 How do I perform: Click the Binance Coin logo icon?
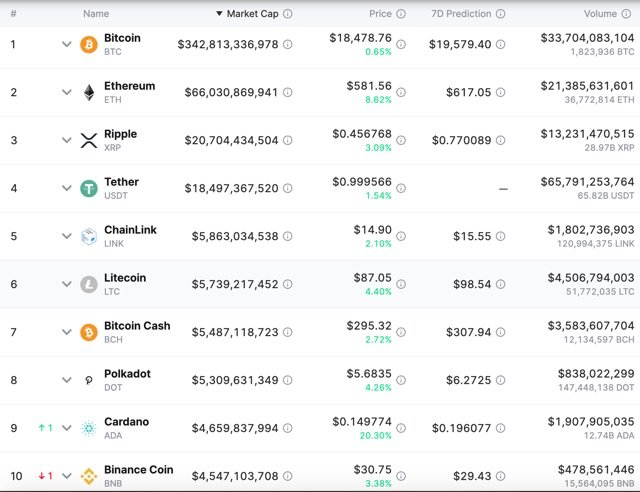pyautogui.click(x=89, y=476)
